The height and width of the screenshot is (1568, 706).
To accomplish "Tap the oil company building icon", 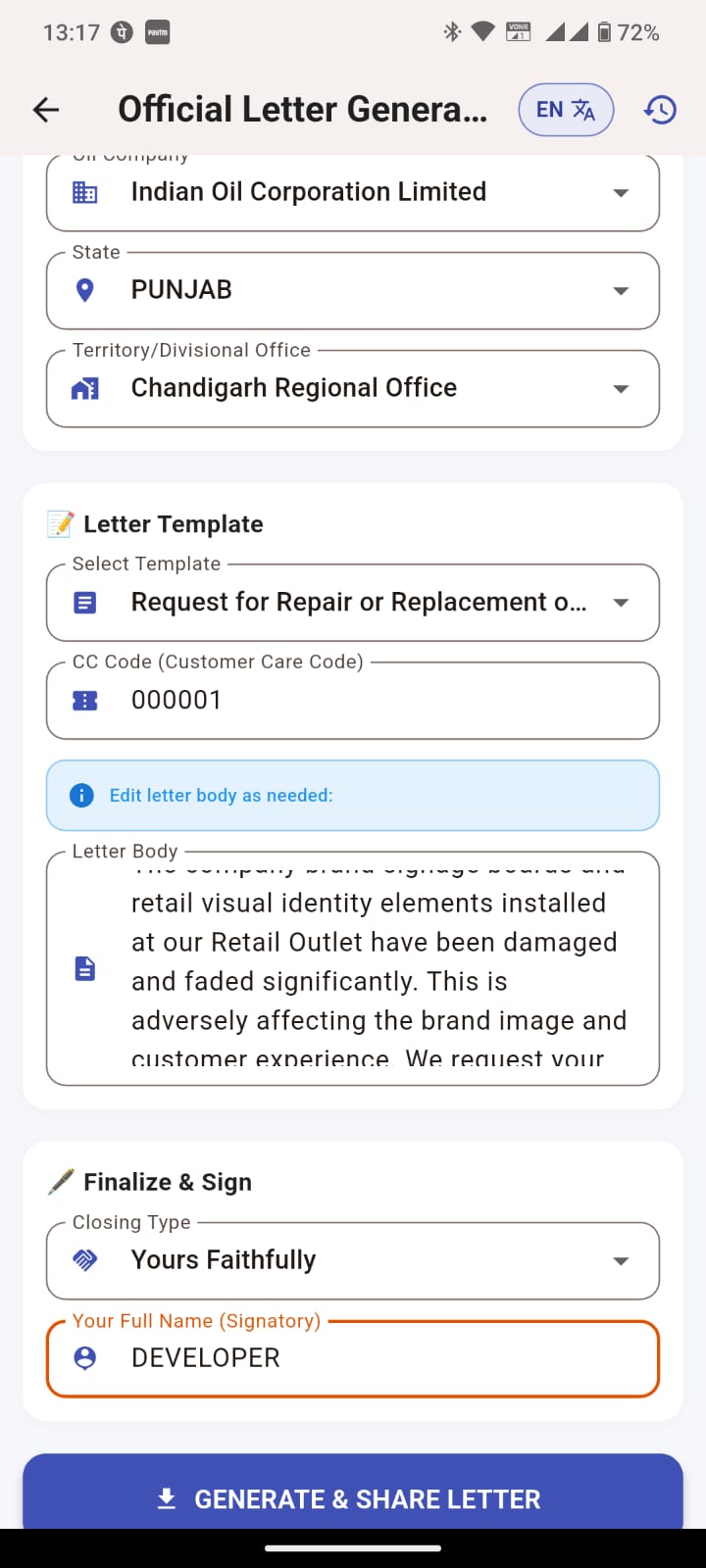I will (85, 192).
